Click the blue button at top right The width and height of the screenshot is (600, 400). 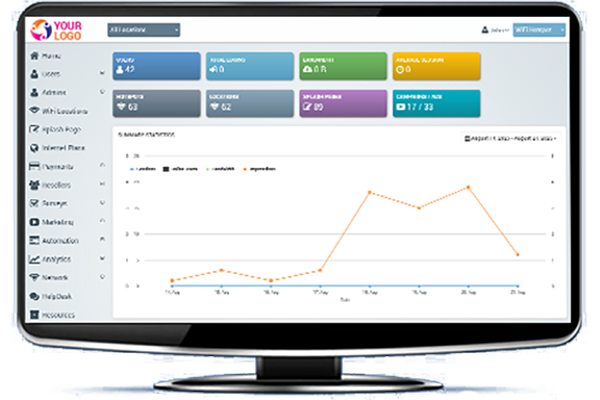pos(539,30)
